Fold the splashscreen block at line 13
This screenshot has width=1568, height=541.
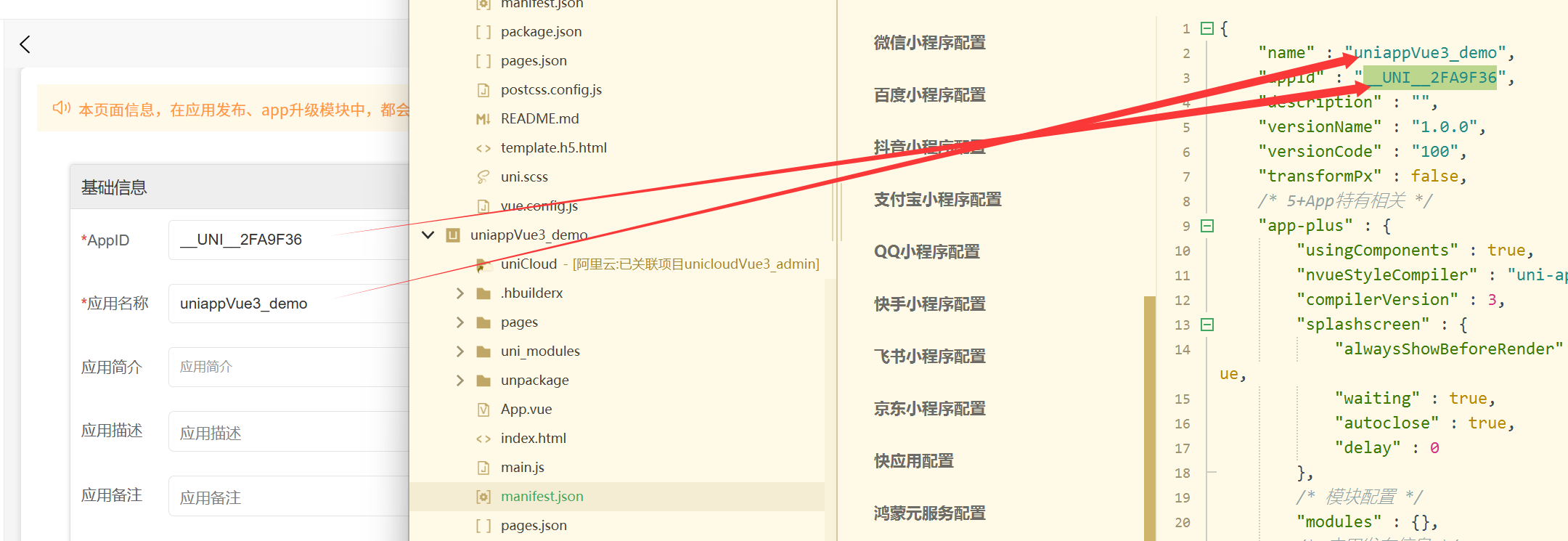coord(1207,325)
